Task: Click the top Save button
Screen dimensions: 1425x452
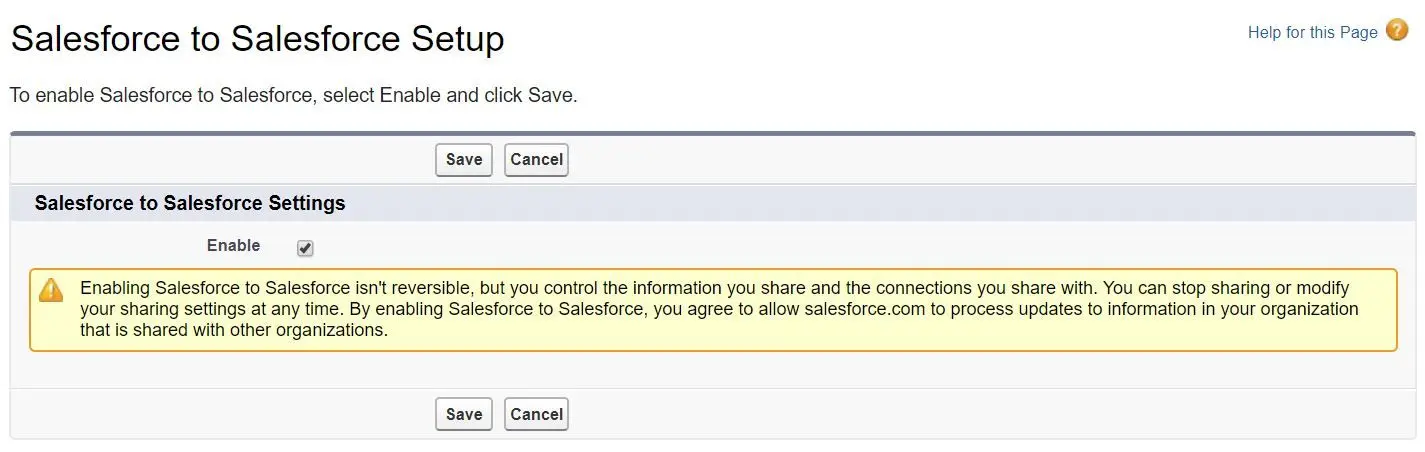Action: tap(464, 160)
